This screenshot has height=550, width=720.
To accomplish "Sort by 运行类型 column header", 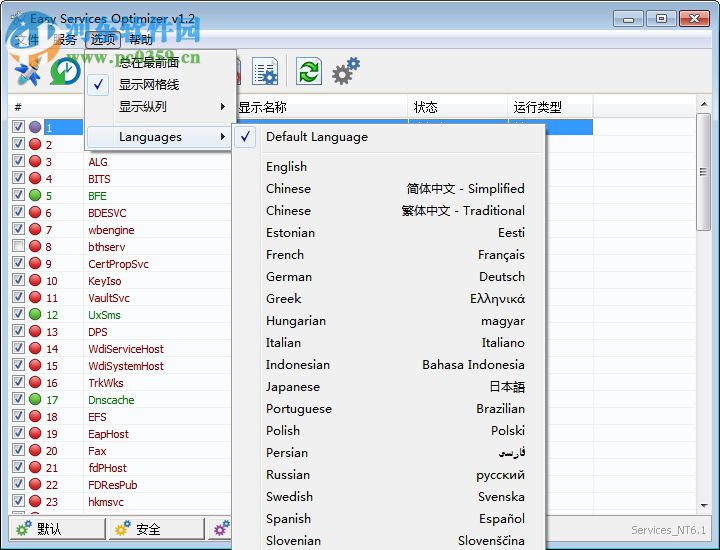I will pyautogui.click(x=550, y=107).
